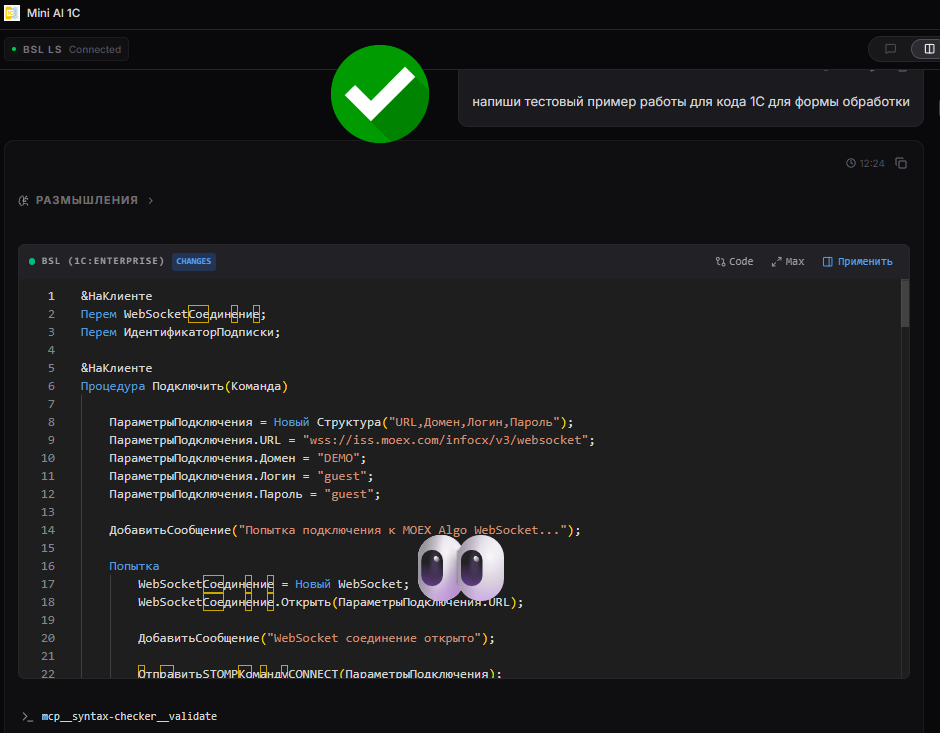Click the terminal icon next to mcp__syntax-checker__validate
Viewport: 940px width, 733px height.
(27, 717)
